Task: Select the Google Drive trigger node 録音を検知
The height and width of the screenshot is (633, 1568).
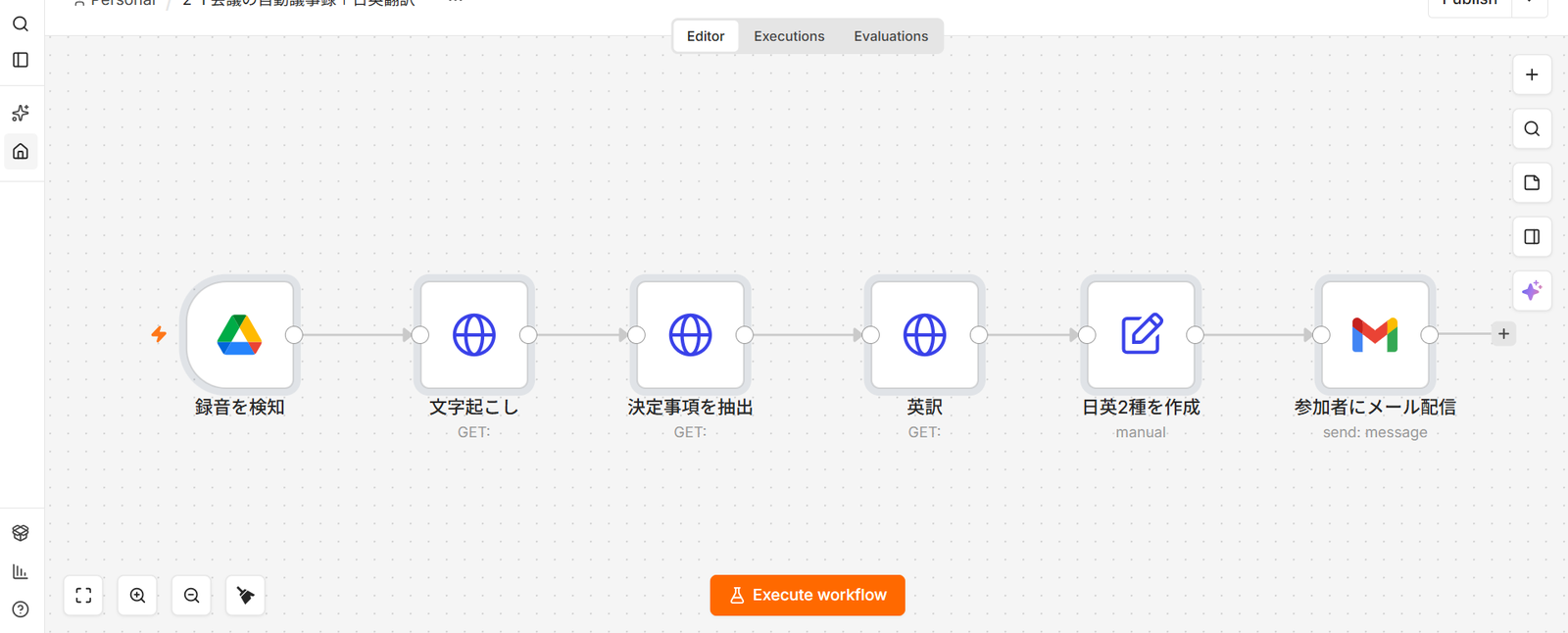Action: (239, 335)
